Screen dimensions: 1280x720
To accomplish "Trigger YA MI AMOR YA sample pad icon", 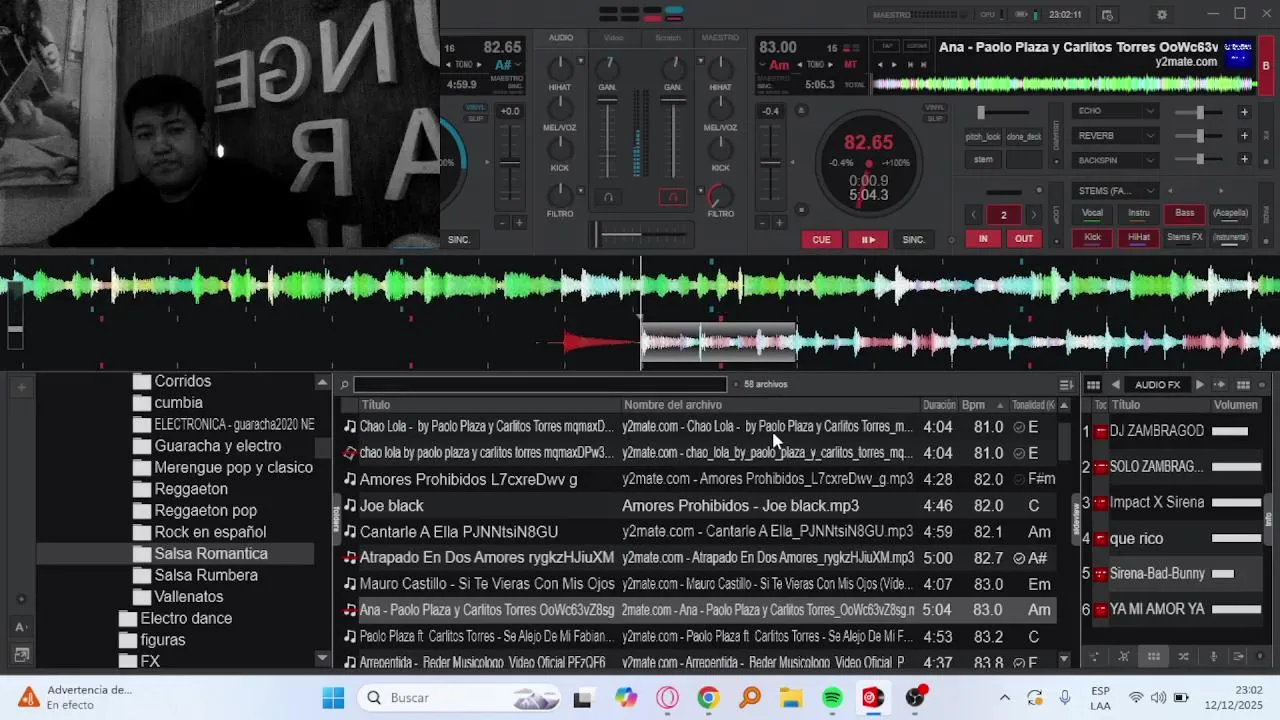I will (1101, 609).
